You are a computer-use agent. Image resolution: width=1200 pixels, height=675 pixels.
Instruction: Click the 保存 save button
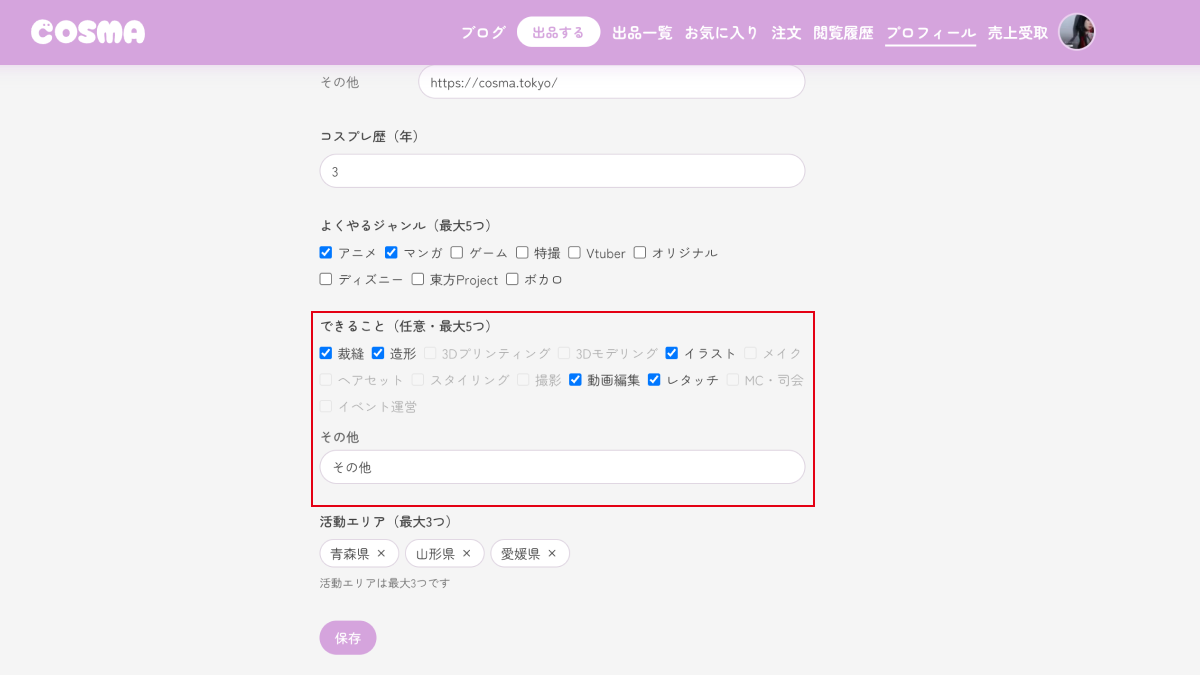pos(347,637)
